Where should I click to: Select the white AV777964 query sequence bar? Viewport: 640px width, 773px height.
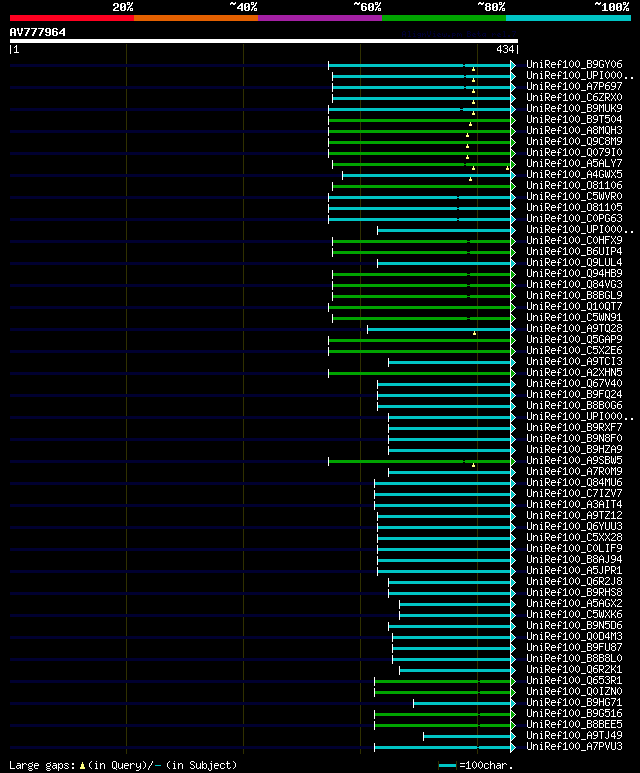pyautogui.click(x=264, y=41)
